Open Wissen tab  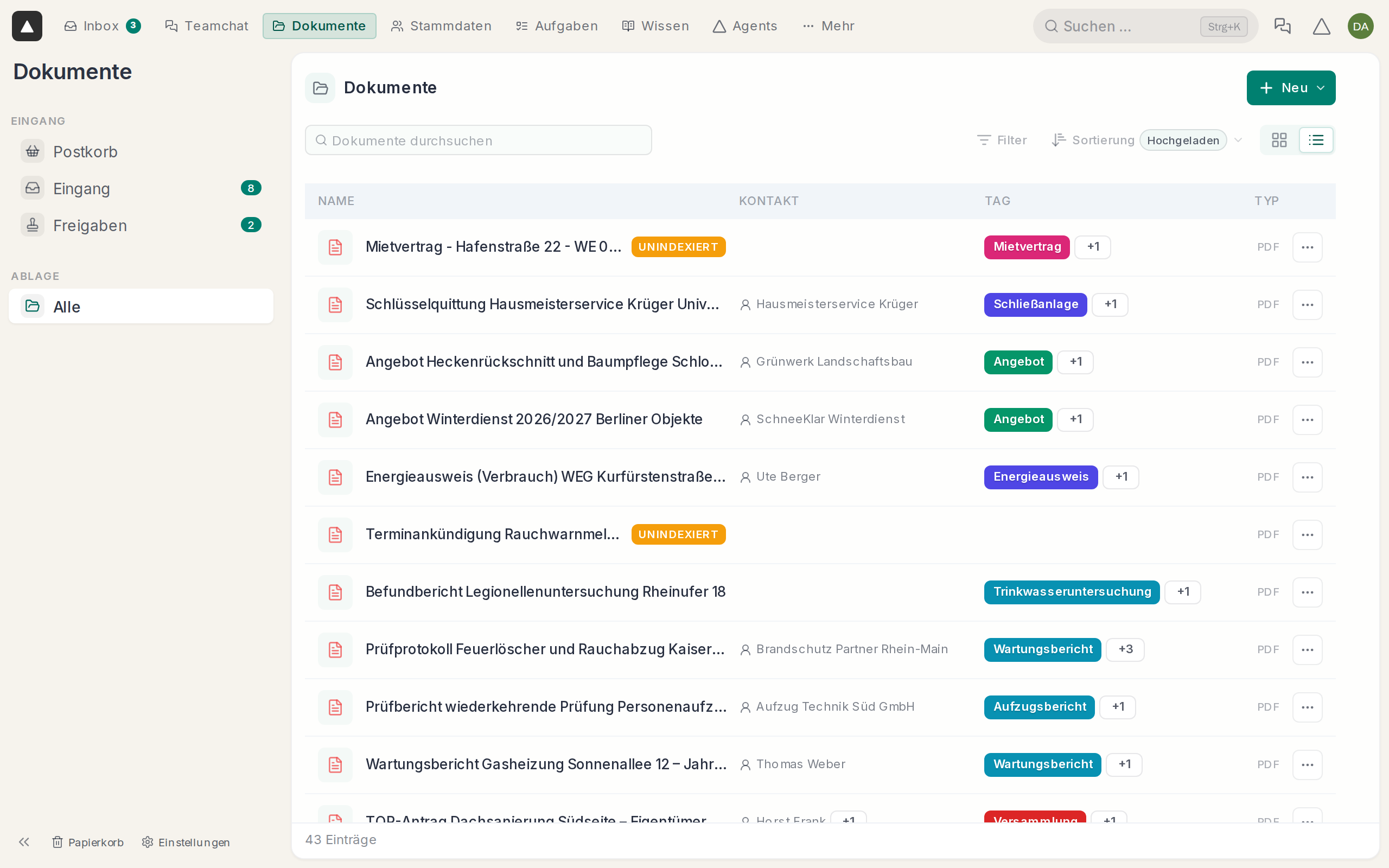(x=655, y=26)
